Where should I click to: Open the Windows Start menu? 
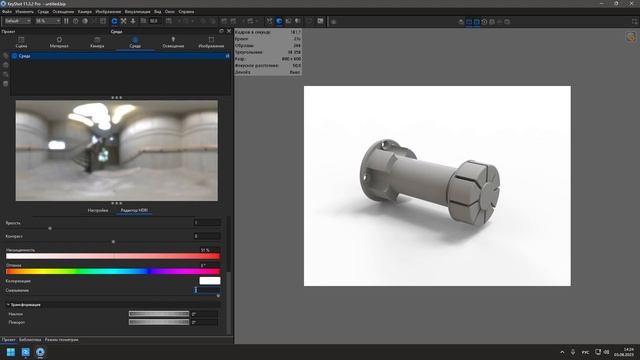(x=11, y=352)
